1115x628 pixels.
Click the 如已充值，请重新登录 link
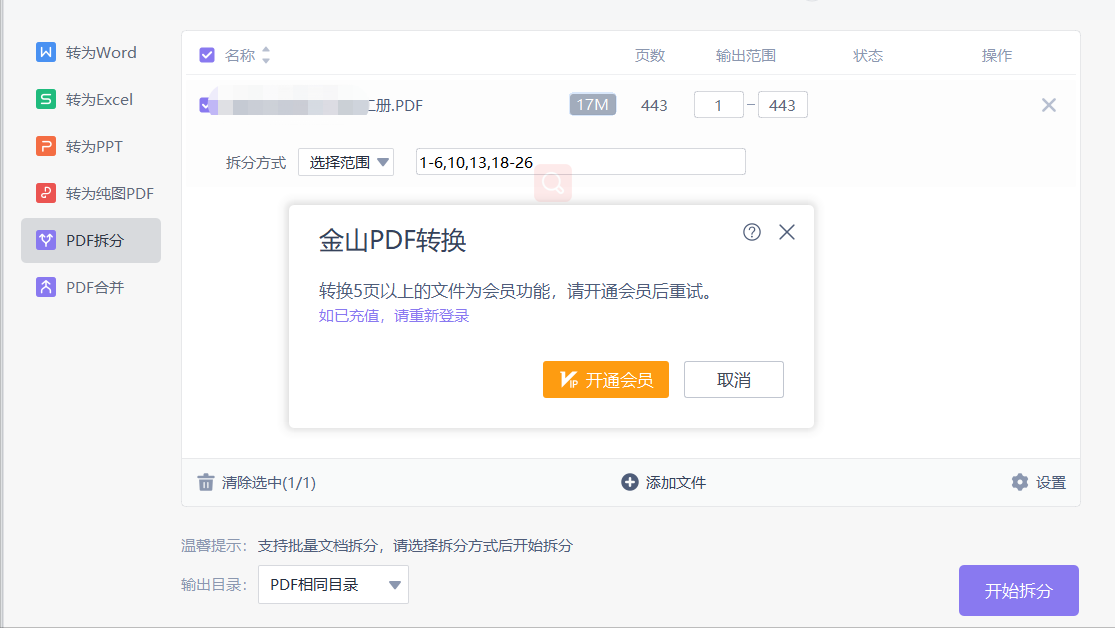click(x=394, y=316)
